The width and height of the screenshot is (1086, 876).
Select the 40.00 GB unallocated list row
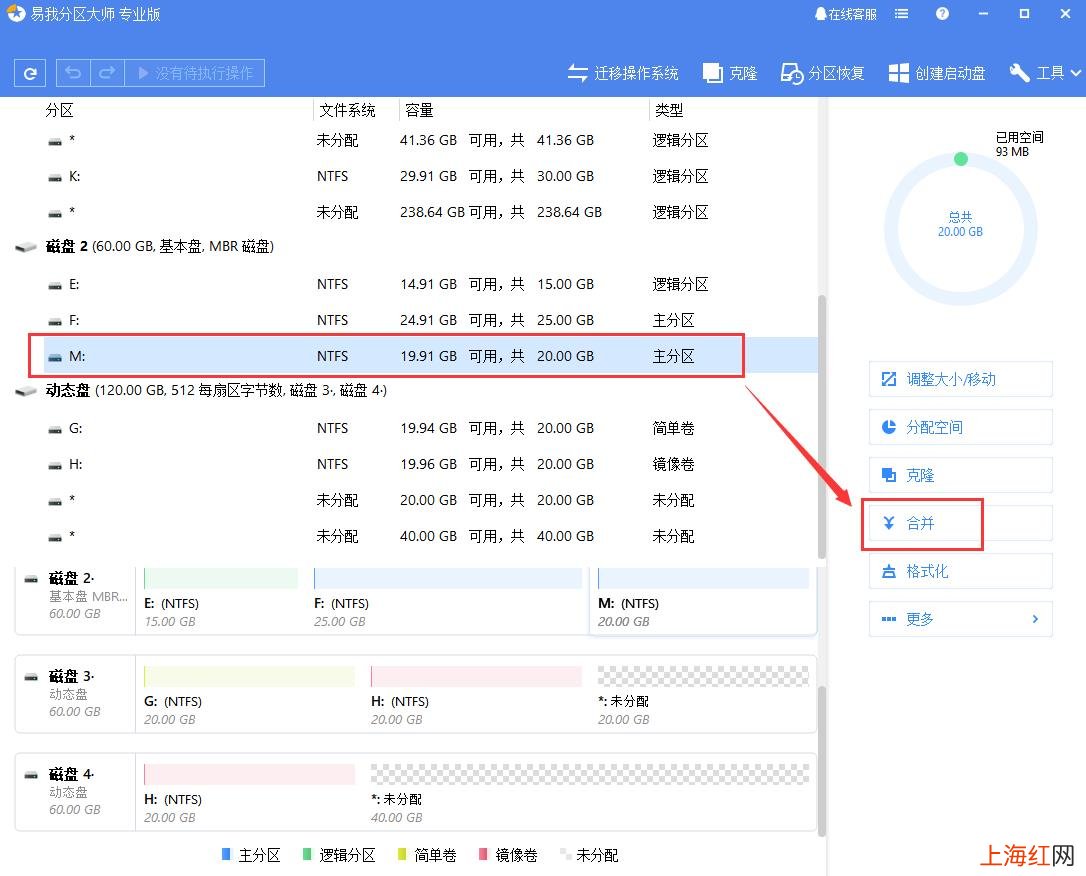pyautogui.click(x=429, y=536)
